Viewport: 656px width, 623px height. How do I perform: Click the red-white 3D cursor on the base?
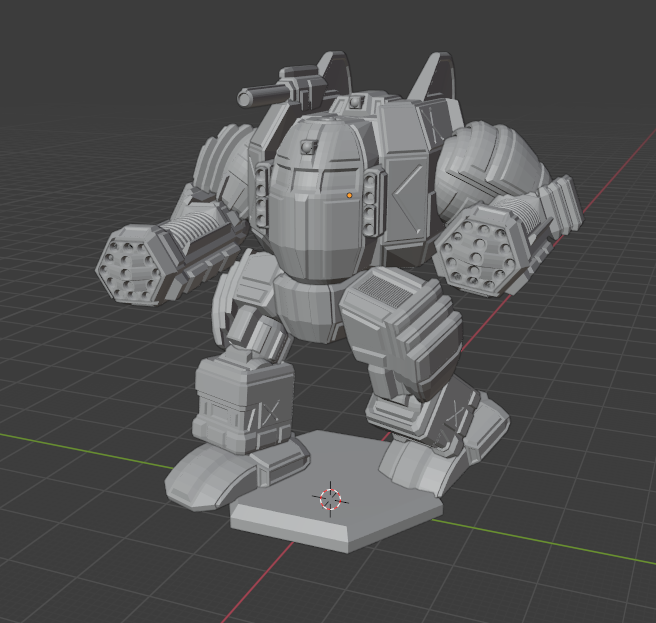pos(331,499)
